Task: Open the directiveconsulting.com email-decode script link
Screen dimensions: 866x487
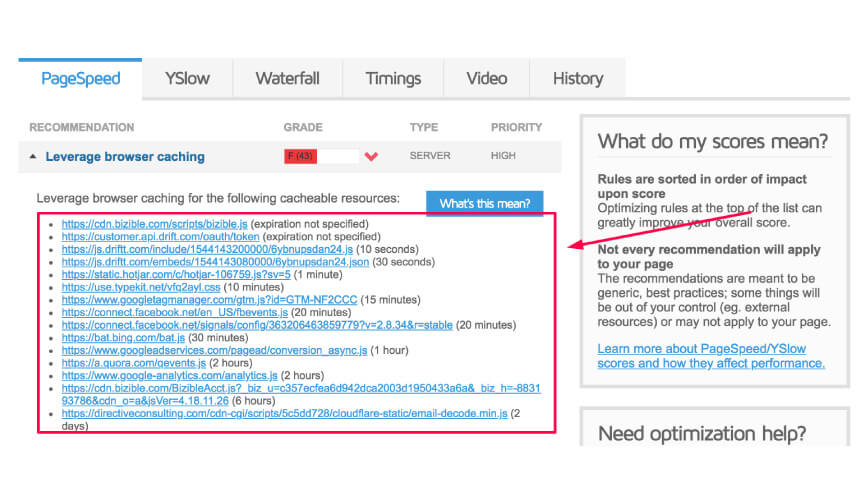Action: coord(285,412)
